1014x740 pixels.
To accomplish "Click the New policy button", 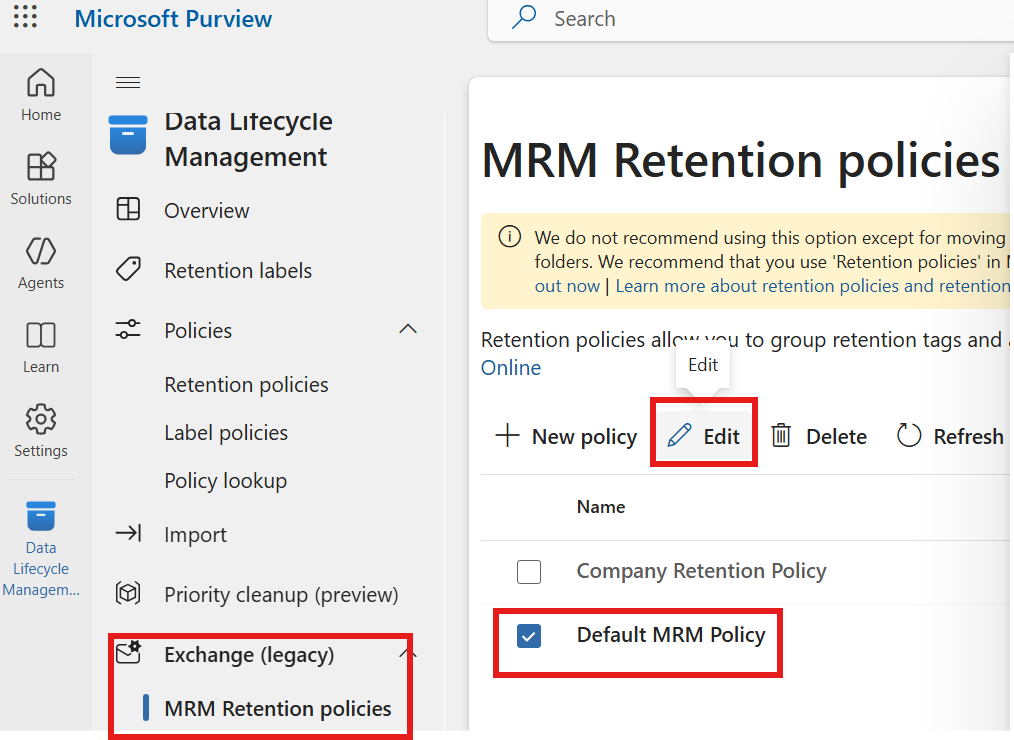I will (x=564, y=435).
